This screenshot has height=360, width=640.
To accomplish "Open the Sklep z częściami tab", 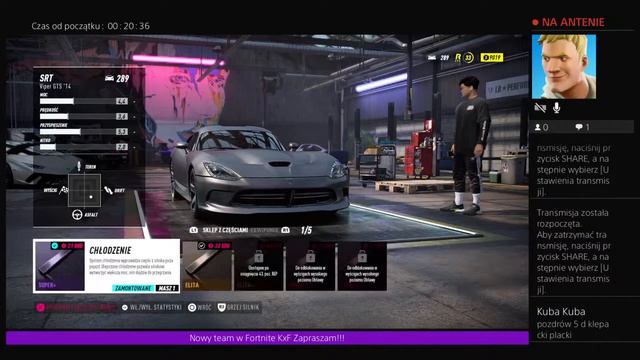I will [x=225, y=230].
